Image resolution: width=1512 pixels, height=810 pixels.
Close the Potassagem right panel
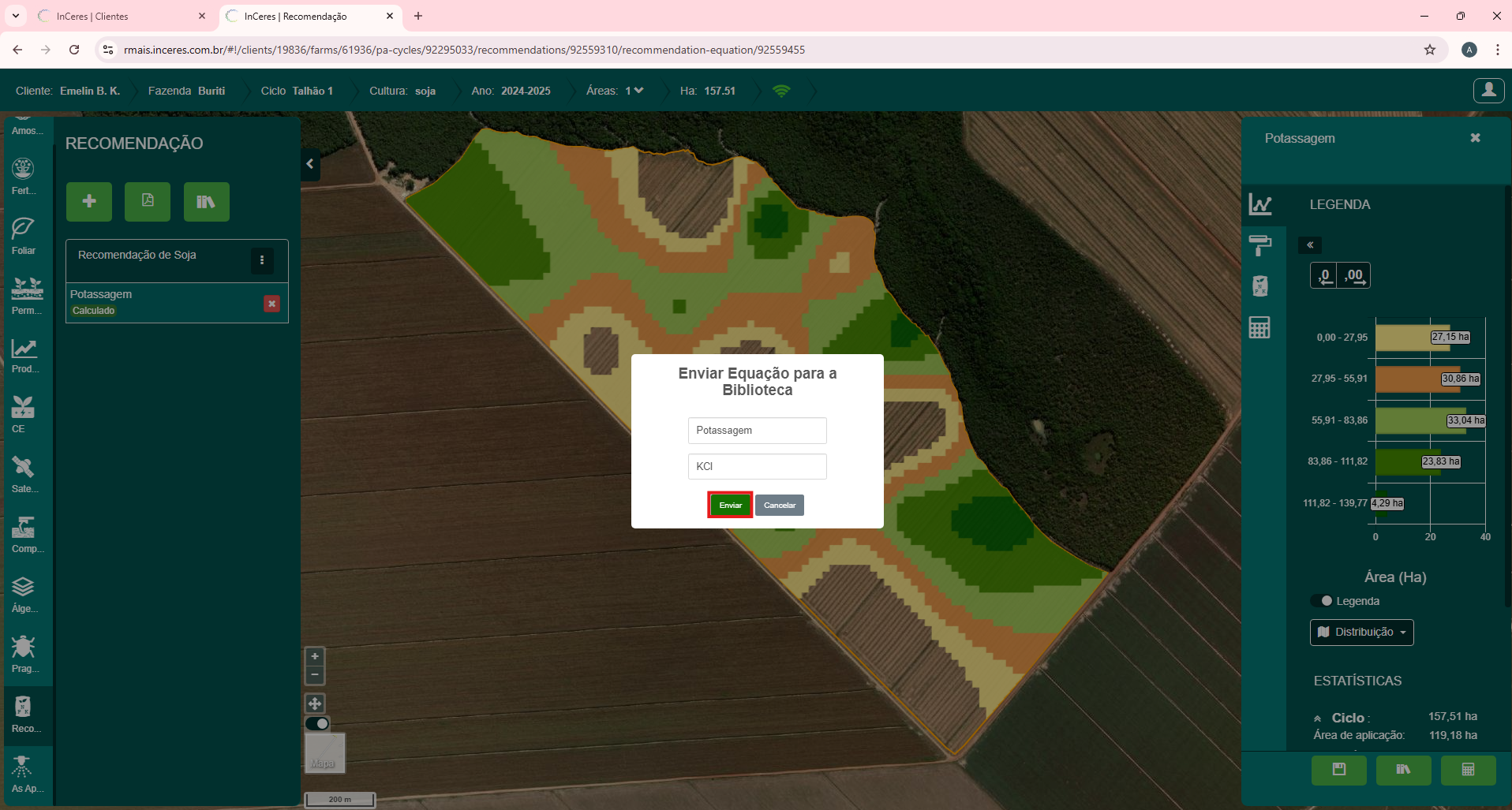coord(1475,138)
